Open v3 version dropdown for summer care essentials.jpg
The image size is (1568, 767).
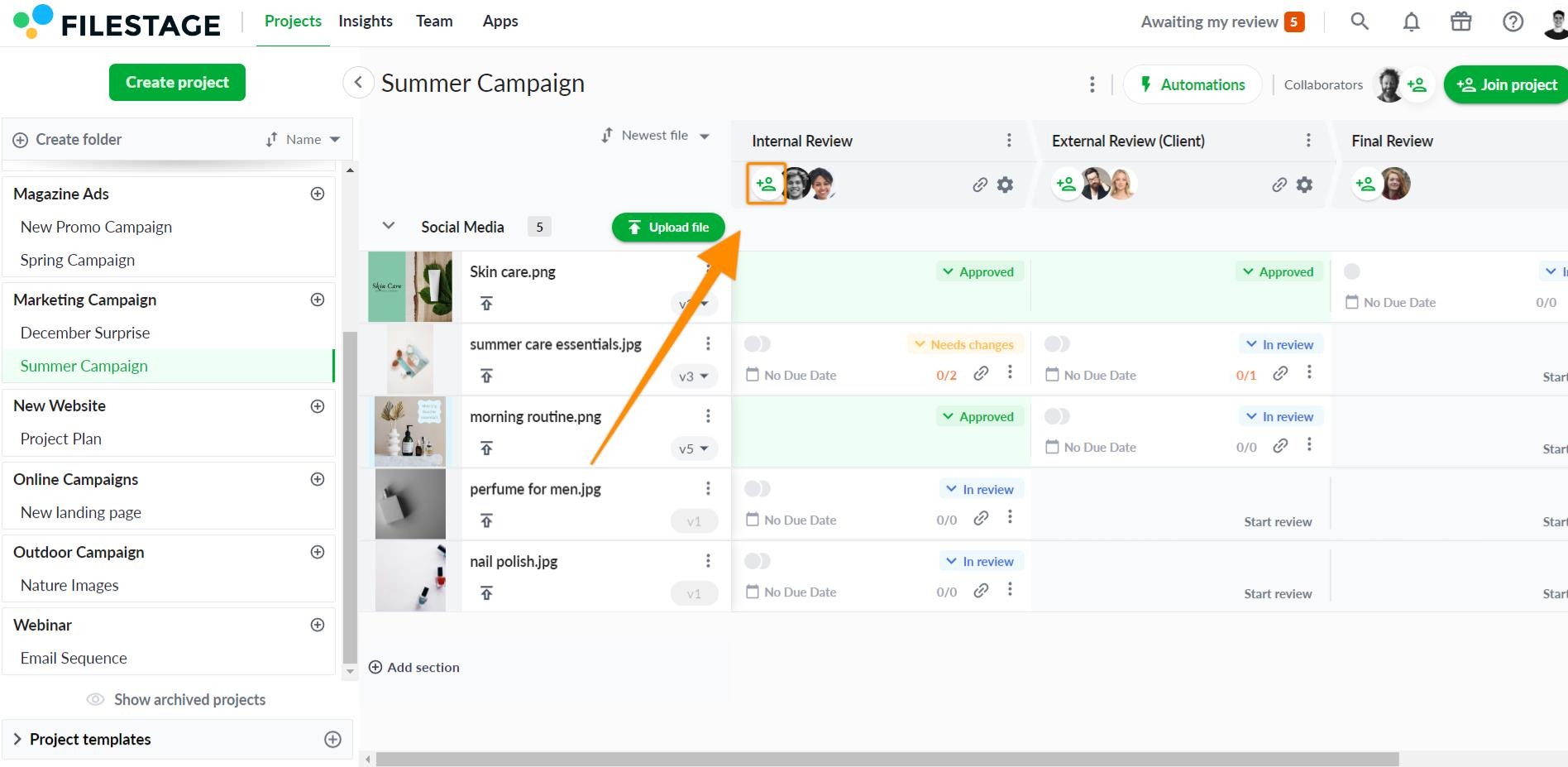click(x=693, y=376)
